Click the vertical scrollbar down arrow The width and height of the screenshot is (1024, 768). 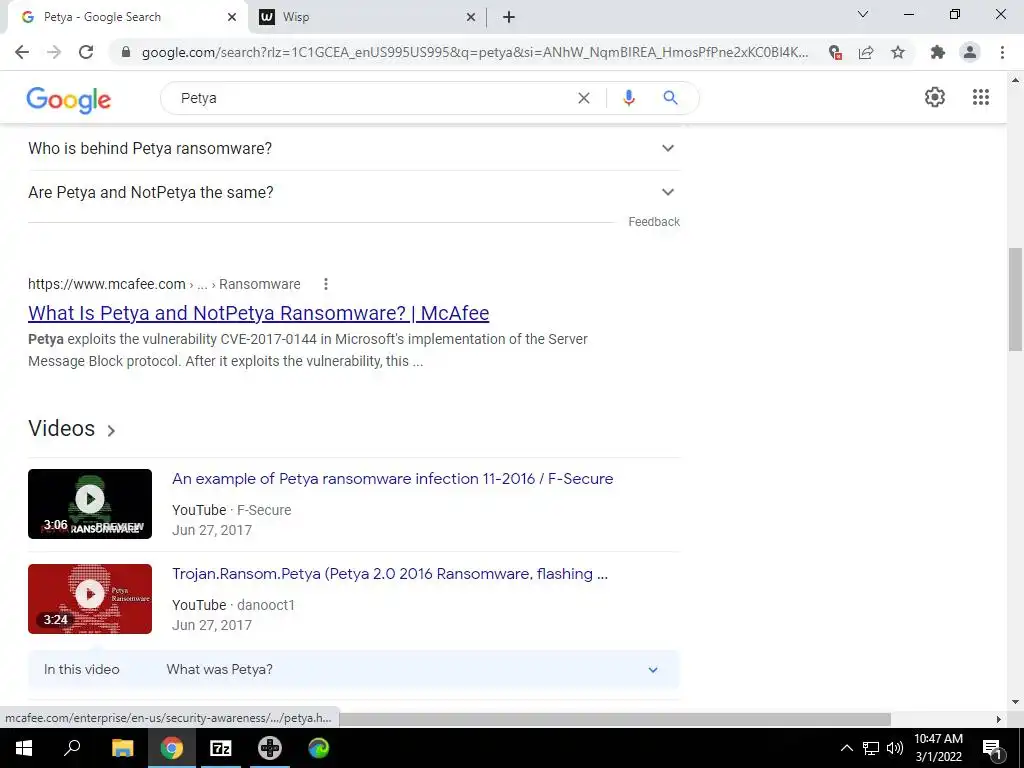(1015, 702)
